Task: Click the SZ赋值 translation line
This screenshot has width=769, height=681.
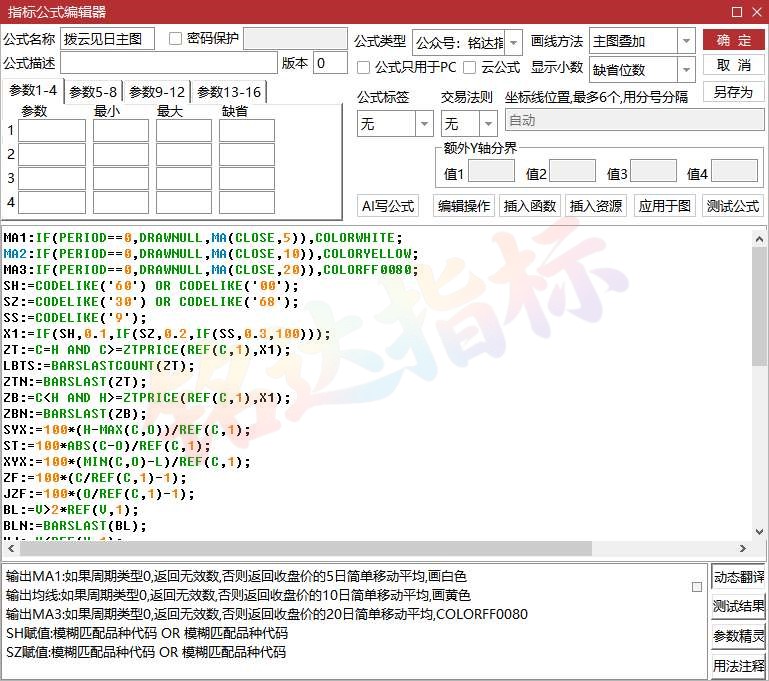Action: pos(146,653)
